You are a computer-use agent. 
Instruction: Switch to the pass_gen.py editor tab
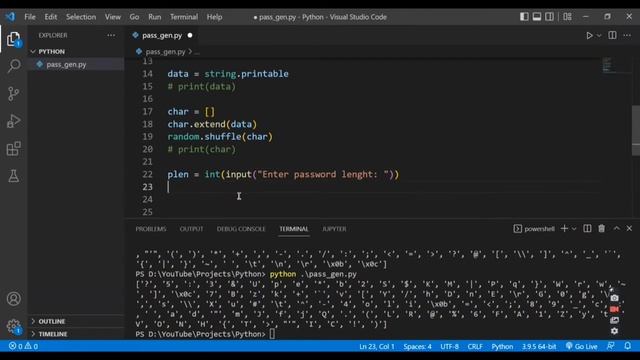click(162, 36)
